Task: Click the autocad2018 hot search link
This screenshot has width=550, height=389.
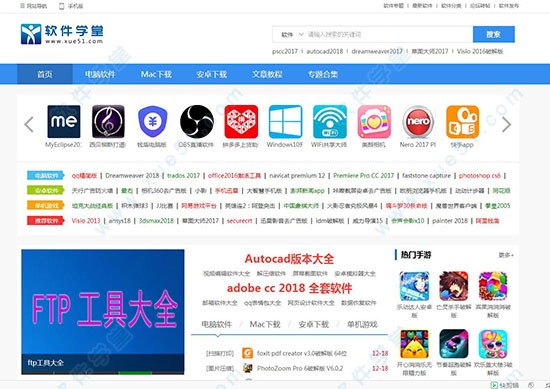Action: [325, 51]
